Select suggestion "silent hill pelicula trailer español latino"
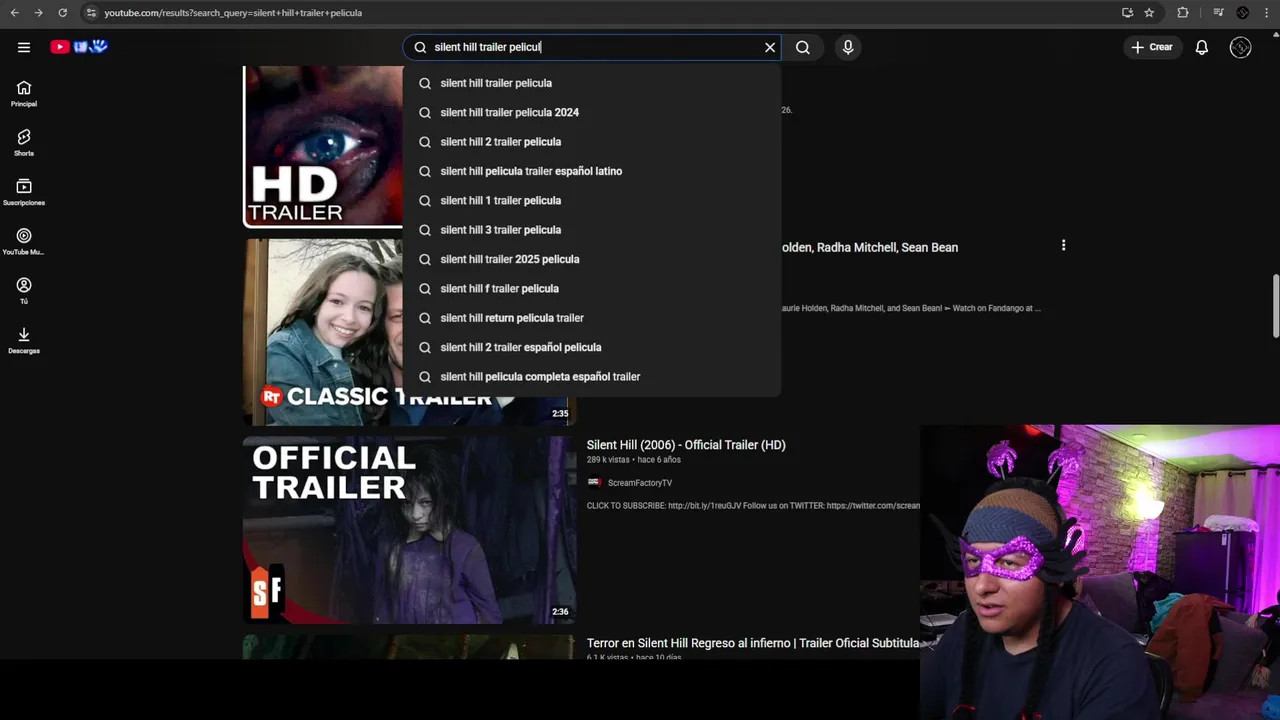1280x720 pixels. click(x=592, y=171)
